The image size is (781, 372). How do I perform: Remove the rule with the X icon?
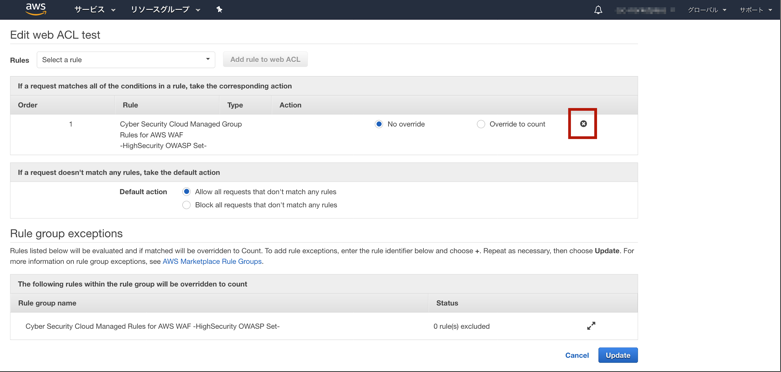click(583, 124)
